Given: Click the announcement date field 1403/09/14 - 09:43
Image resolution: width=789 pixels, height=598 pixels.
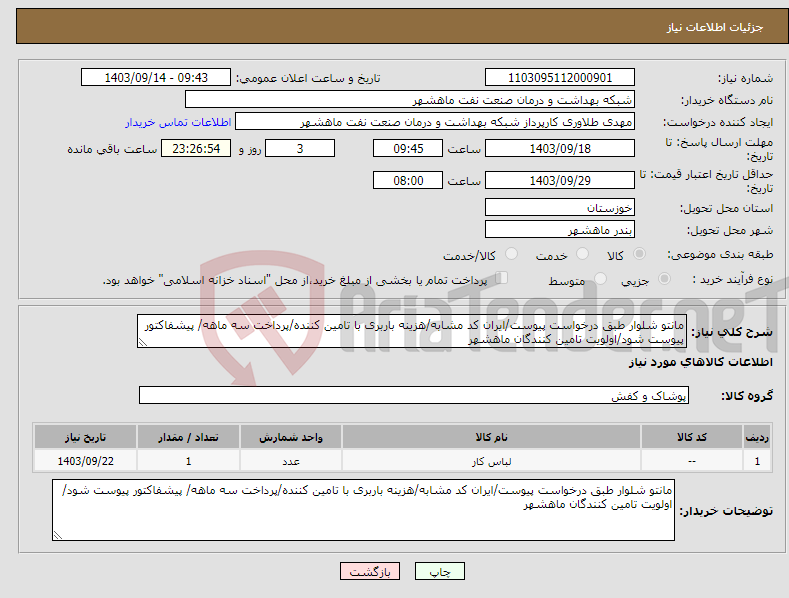Looking at the screenshot, I should click(x=156, y=78).
